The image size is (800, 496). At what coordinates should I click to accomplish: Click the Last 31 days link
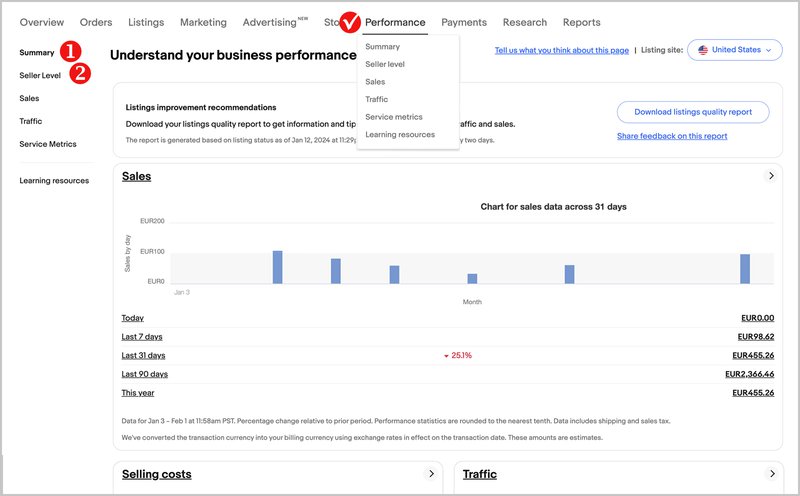(x=143, y=356)
